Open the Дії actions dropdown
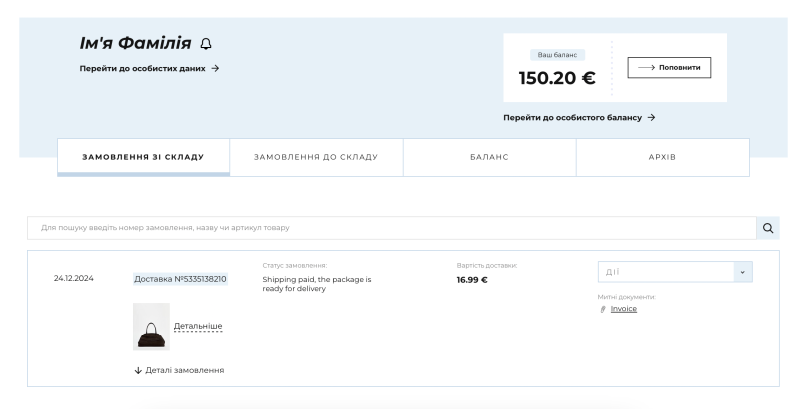This screenshot has height=409, width=800. [x=665, y=272]
